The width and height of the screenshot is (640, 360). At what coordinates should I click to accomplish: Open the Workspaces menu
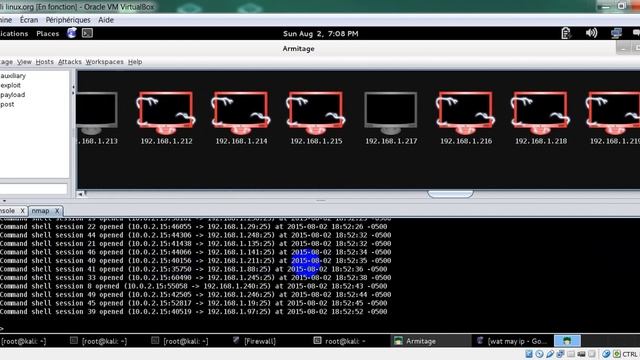(104, 62)
